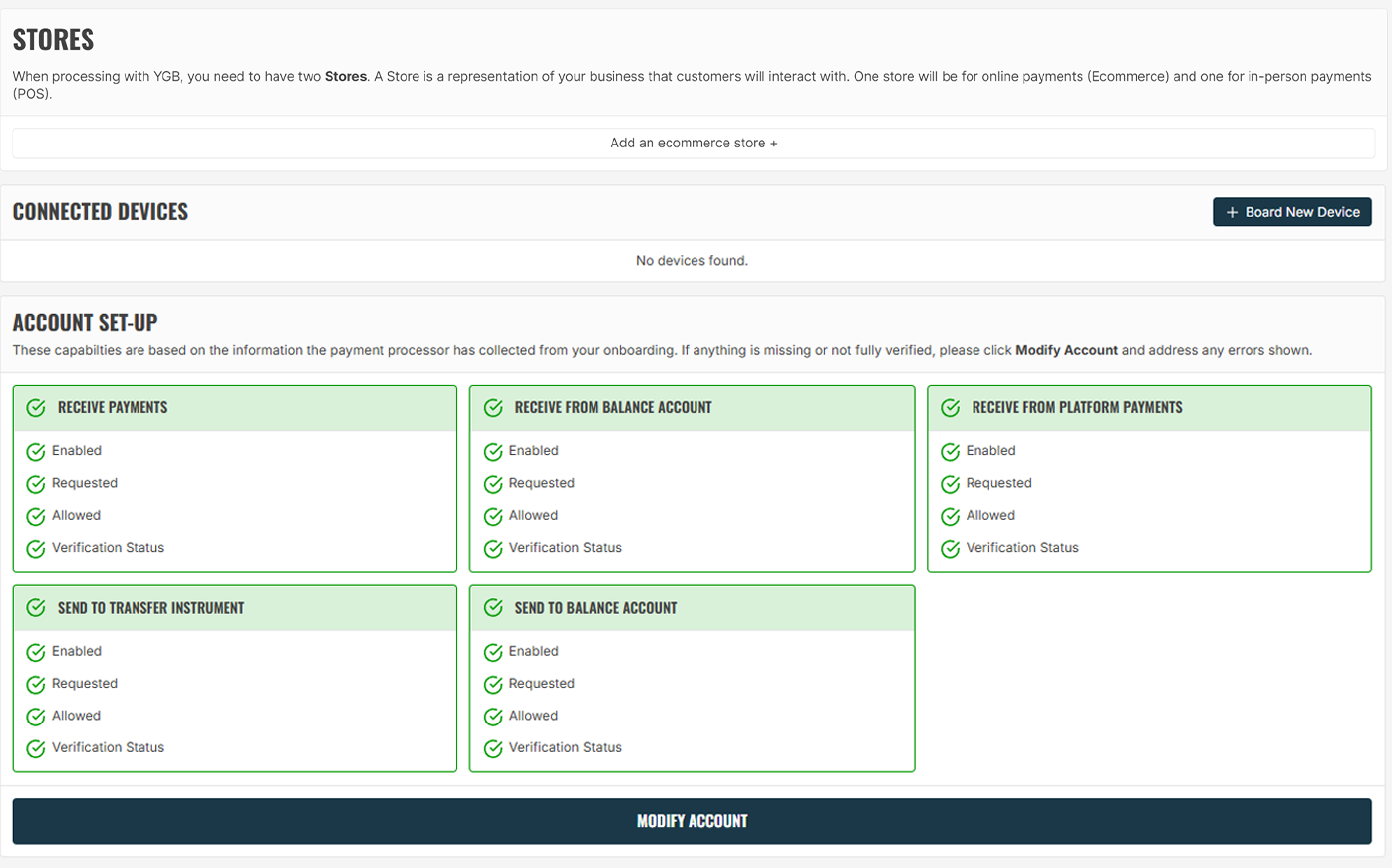This screenshot has width=1392, height=868.
Task: Click Send To Transfer Instrument header check icon
Action: (x=36, y=608)
